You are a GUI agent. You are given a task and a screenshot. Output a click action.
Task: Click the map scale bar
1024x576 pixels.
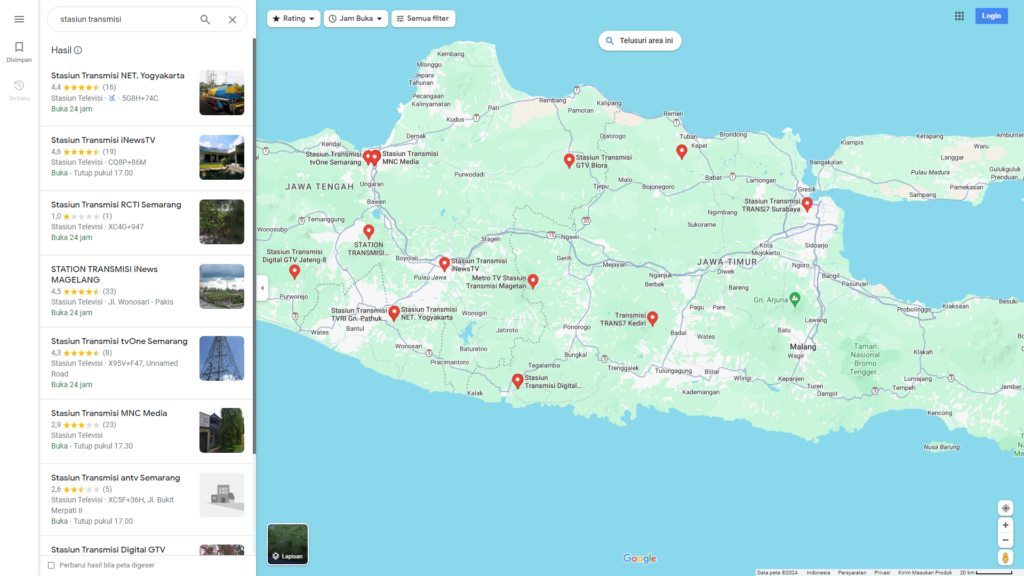(x=985, y=573)
